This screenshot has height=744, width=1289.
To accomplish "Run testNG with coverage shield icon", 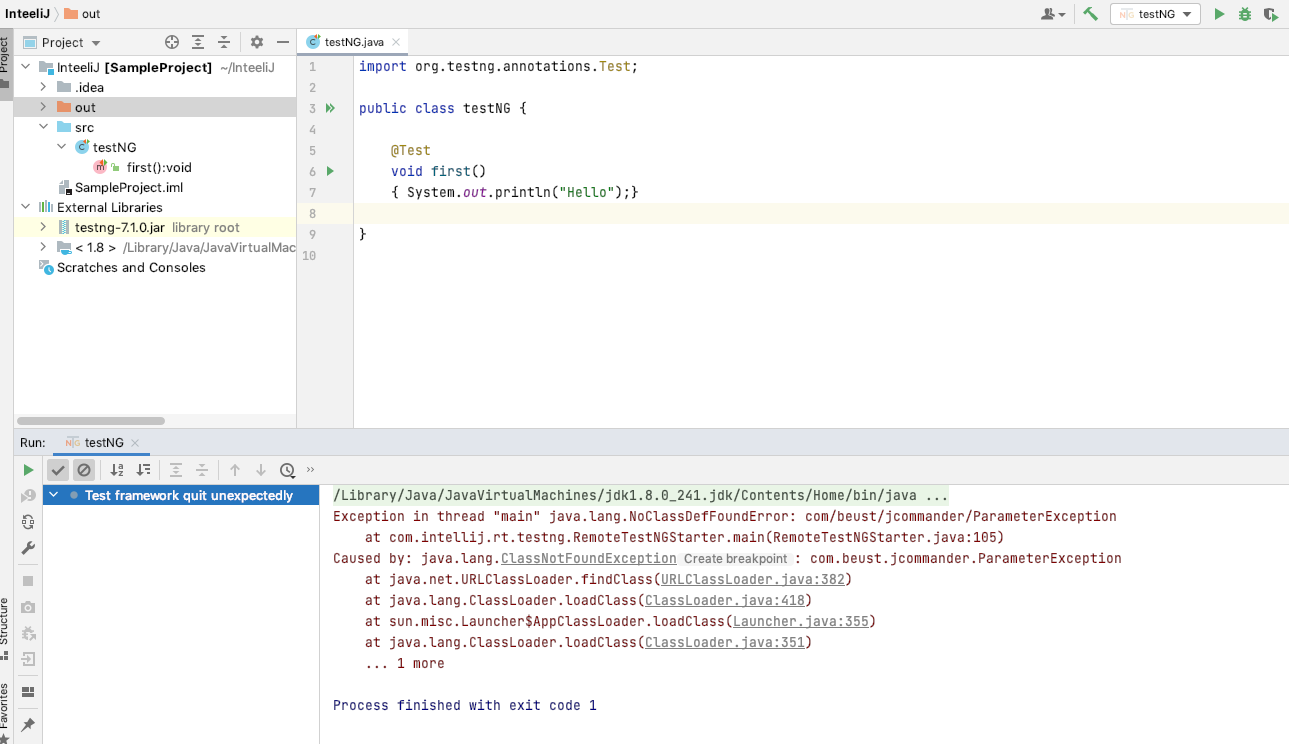I will (x=1270, y=14).
